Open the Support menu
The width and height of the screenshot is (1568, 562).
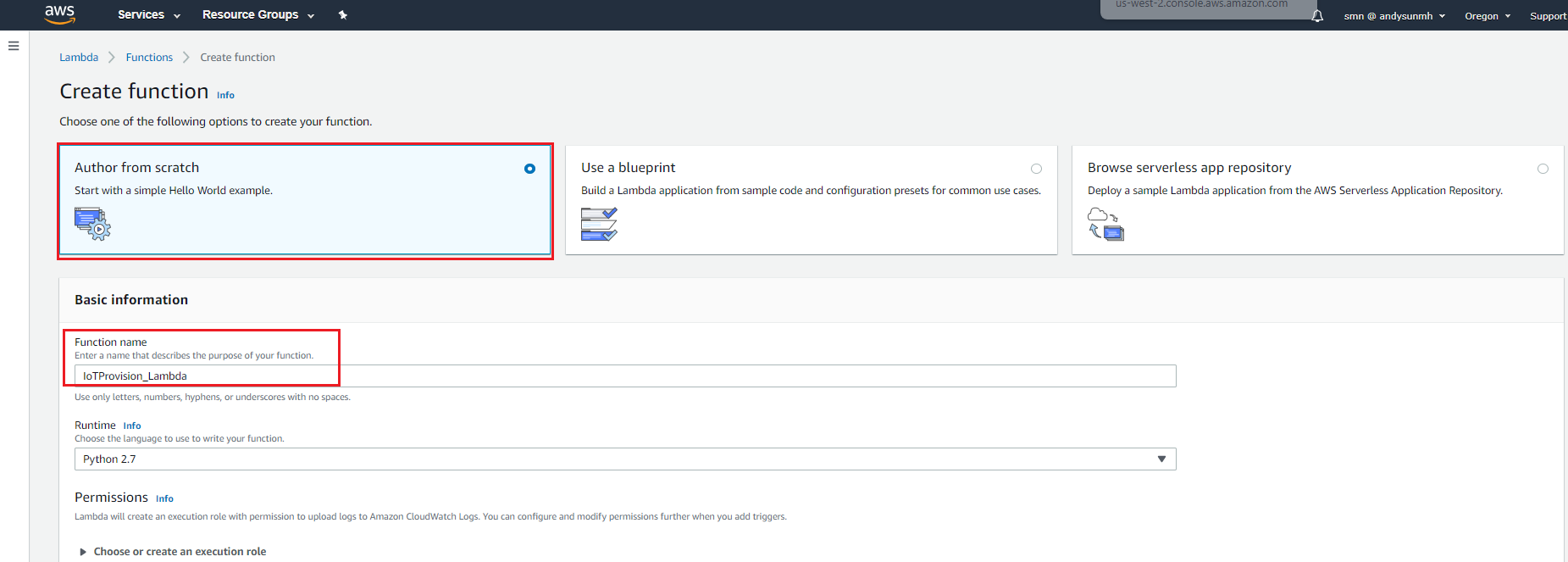click(x=1548, y=16)
